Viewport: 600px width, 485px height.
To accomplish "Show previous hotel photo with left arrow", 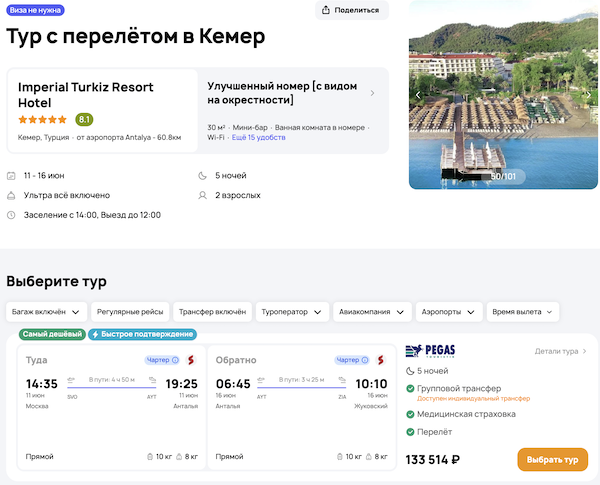I will [x=418, y=95].
